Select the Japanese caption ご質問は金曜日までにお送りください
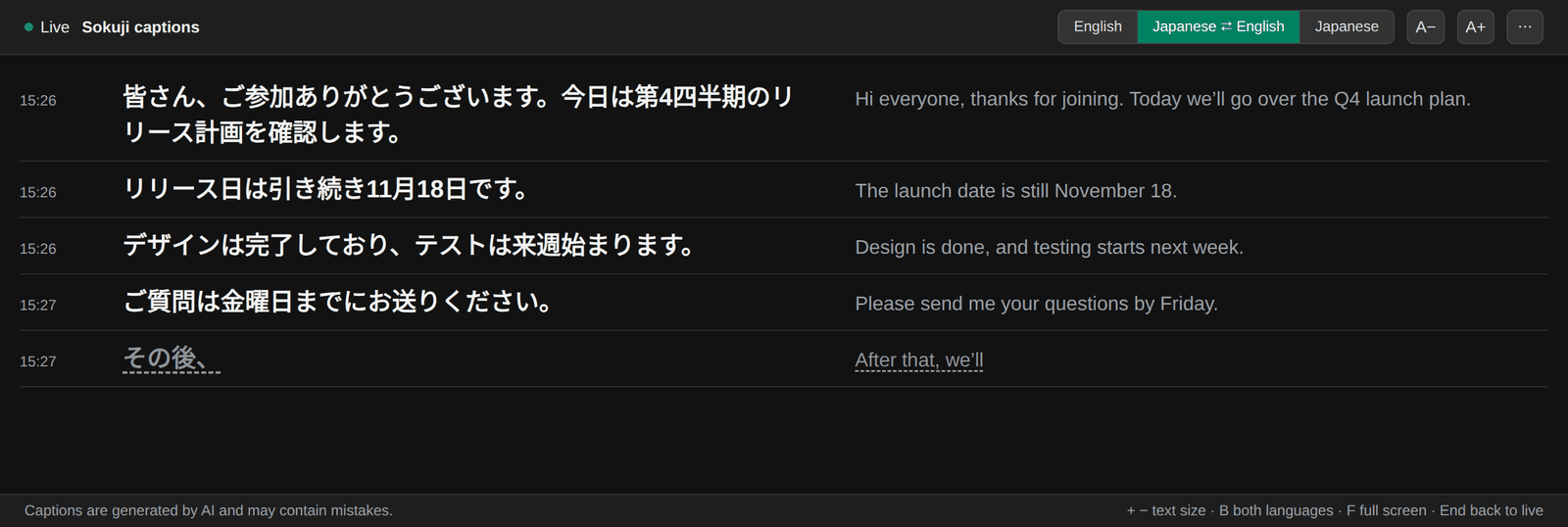Screen dimensions: 1568x527 click(x=338, y=302)
